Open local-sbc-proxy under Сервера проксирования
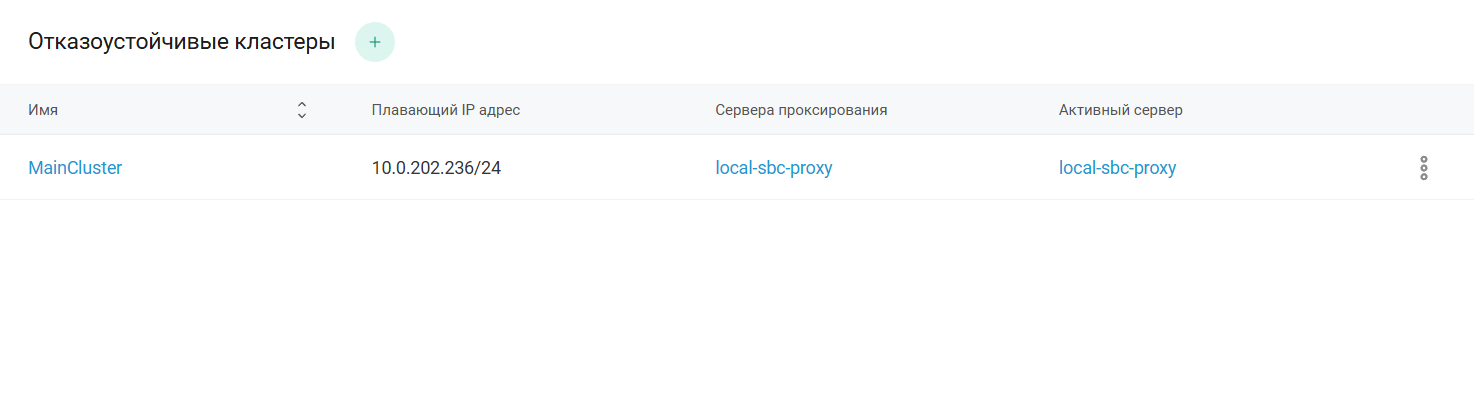This screenshot has height=401, width=1474. click(x=774, y=168)
